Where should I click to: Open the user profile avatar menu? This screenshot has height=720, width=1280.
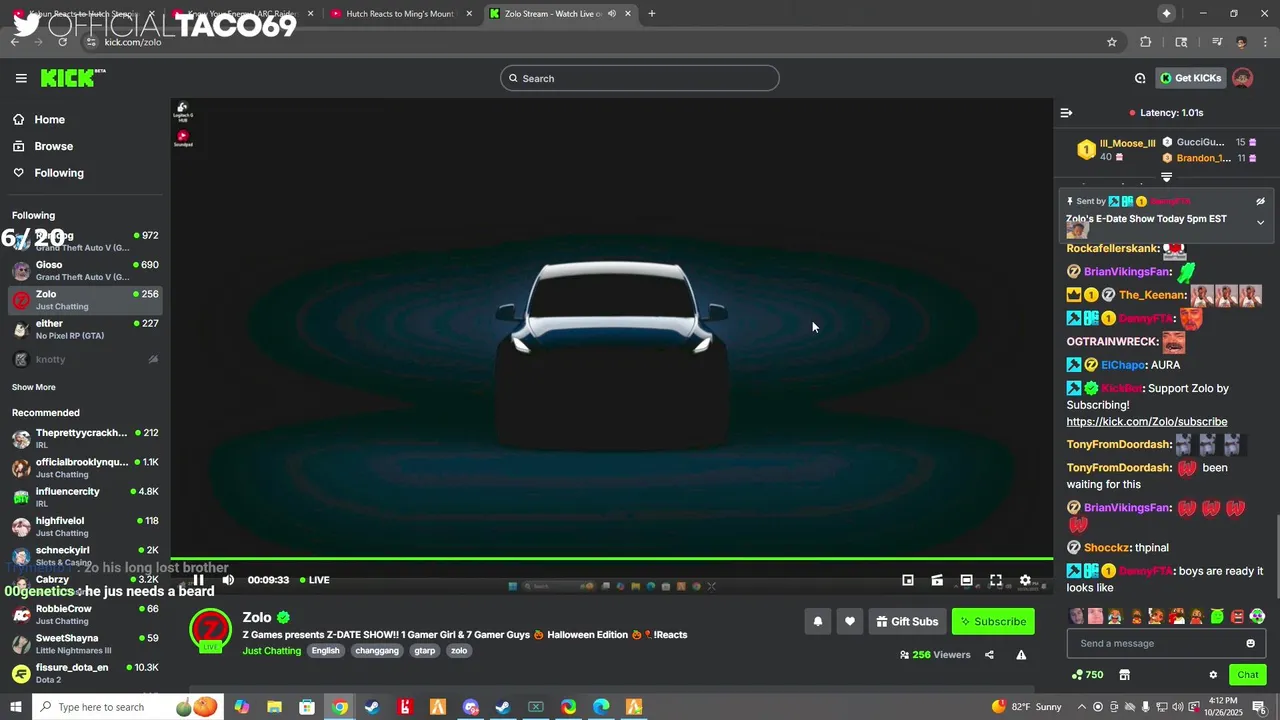tap(1243, 78)
